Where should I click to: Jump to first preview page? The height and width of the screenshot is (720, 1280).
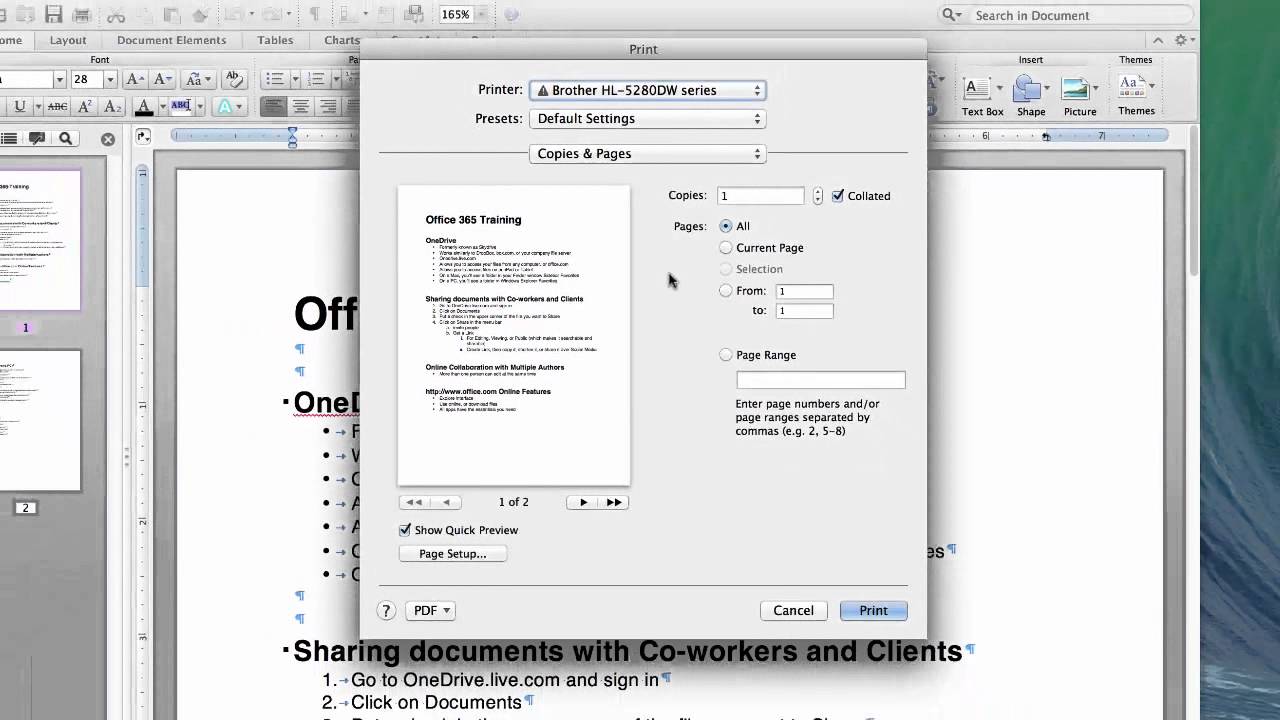coord(414,502)
